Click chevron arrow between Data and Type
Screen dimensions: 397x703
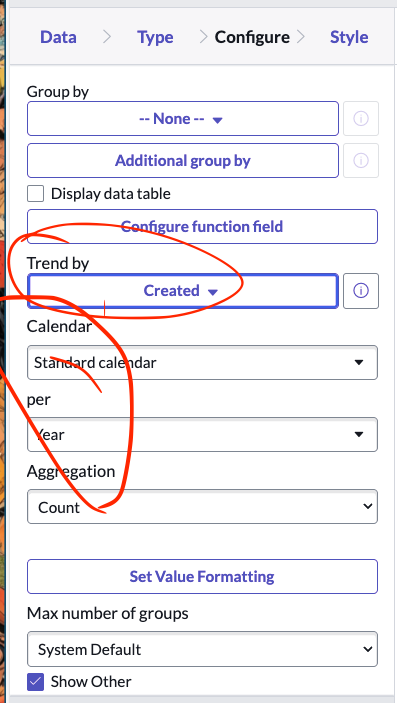(107, 37)
